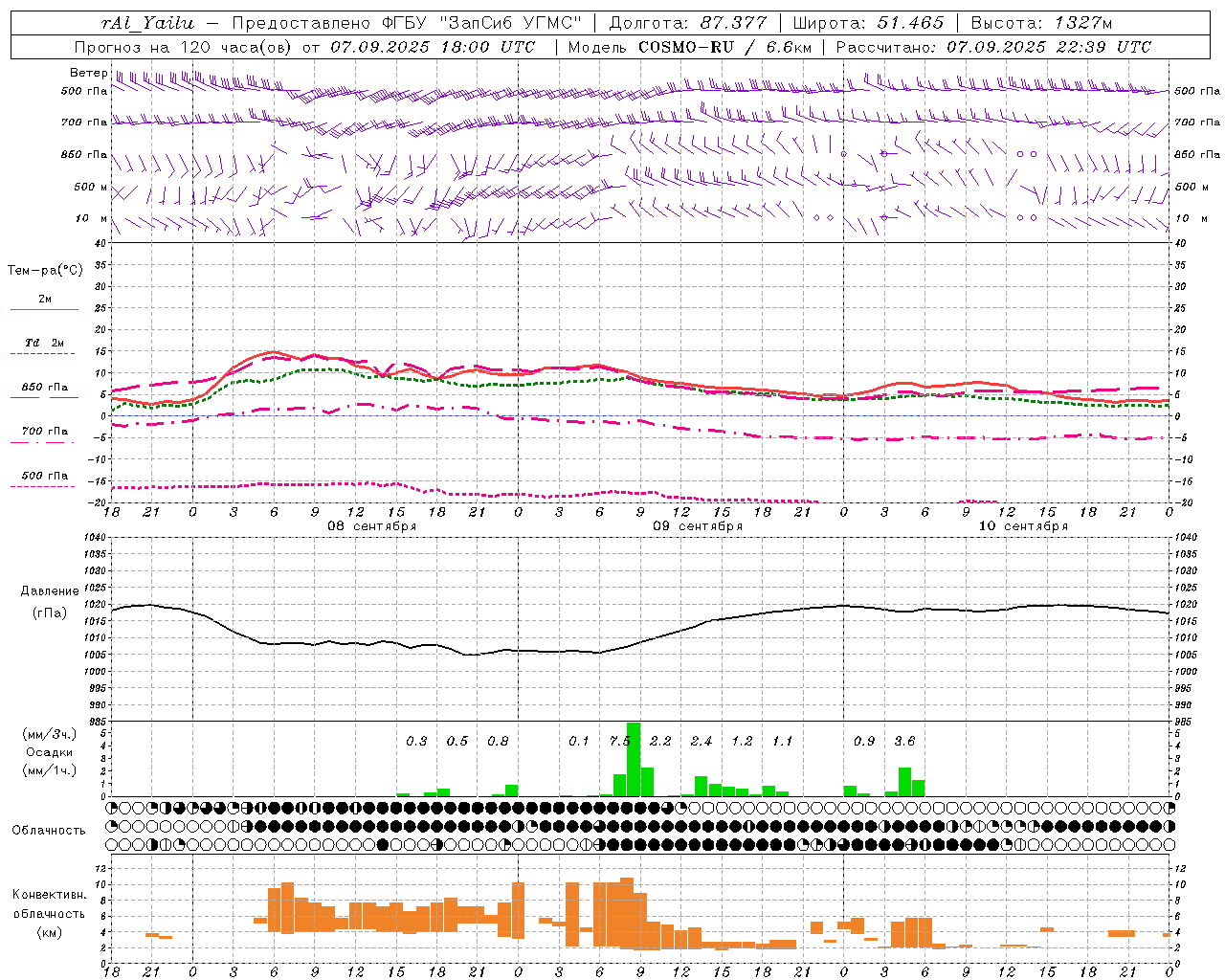Click the '(мм/1ч.)' precipitation unit label
The width and height of the screenshot is (1225, 980).
pos(50,770)
